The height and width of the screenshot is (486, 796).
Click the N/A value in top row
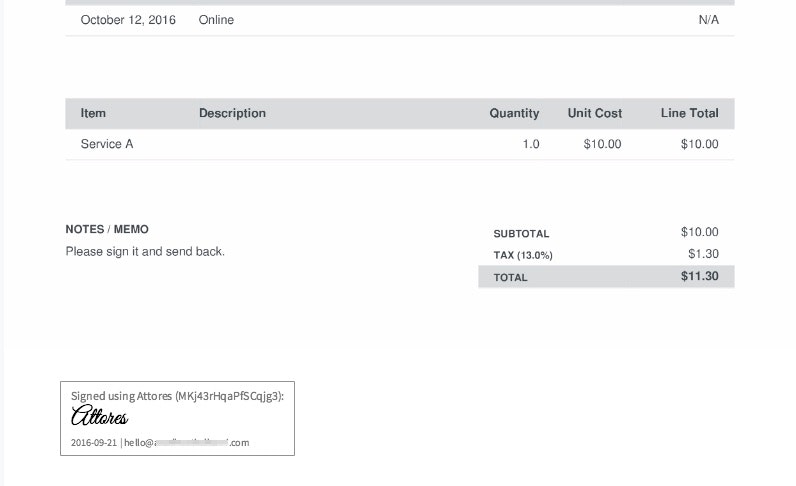click(708, 20)
